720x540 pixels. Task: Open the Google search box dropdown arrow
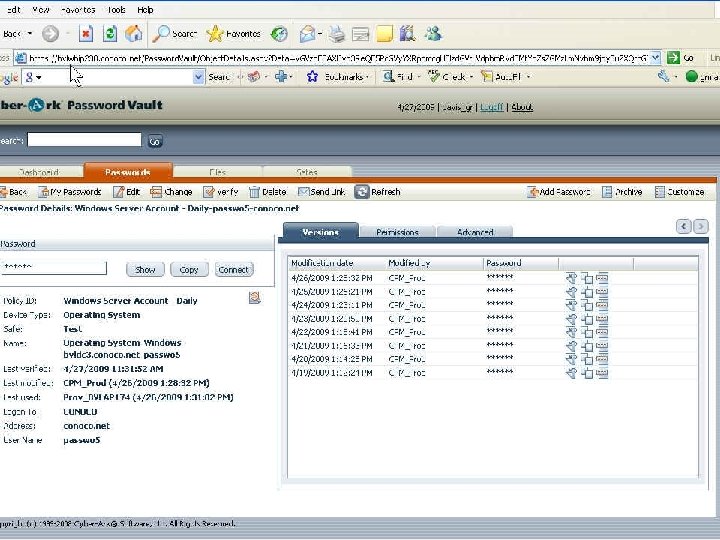click(198, 77)
